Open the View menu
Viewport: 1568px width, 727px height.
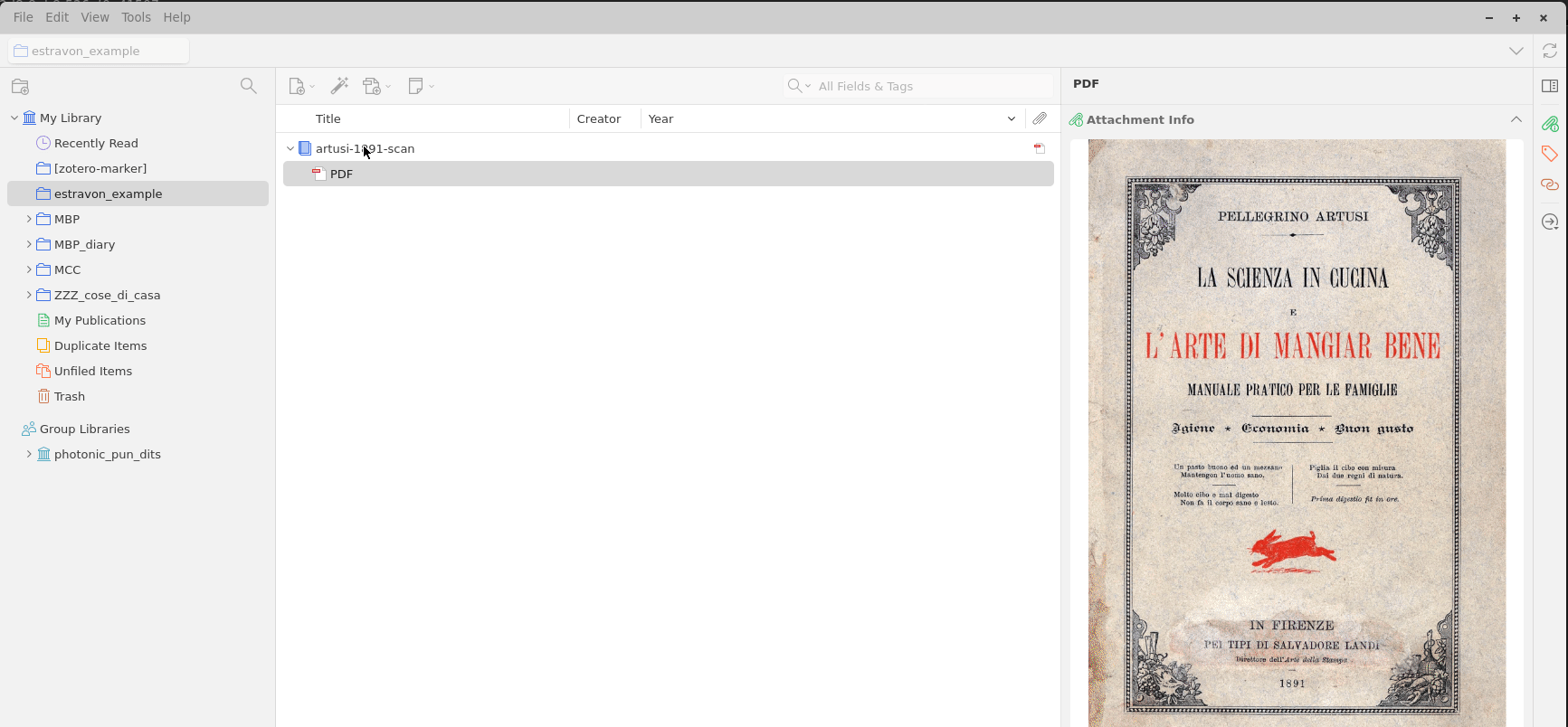click(95, 17)
